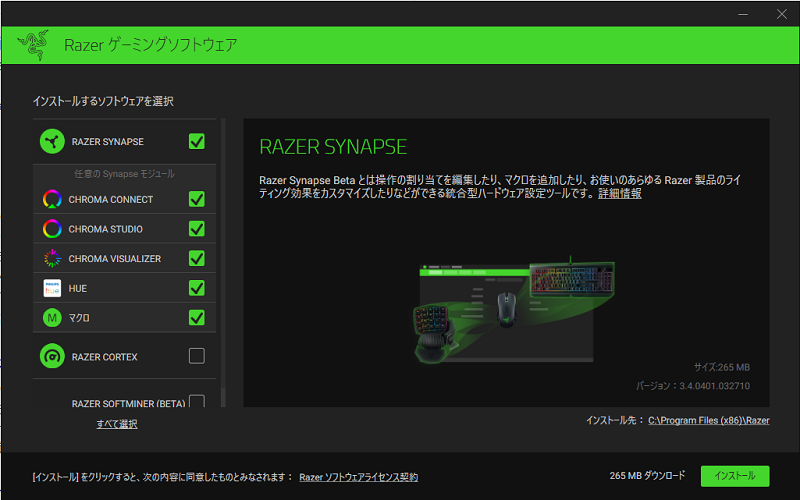Select the HUE label
Image resolution: width=800 pixels, height=500 pixels.
[78, 289]
